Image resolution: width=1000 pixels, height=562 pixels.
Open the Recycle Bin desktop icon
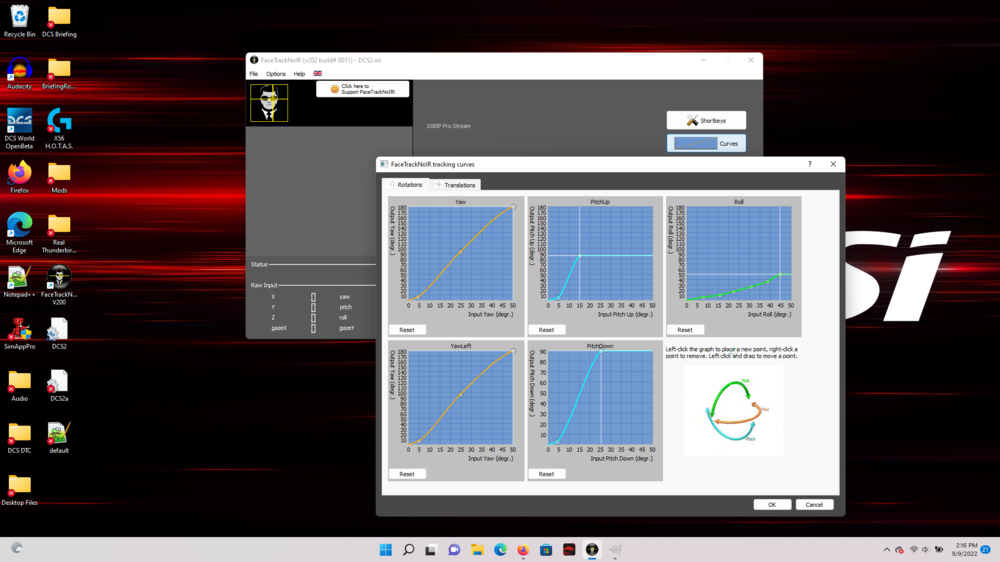click(x=20, y=20)
